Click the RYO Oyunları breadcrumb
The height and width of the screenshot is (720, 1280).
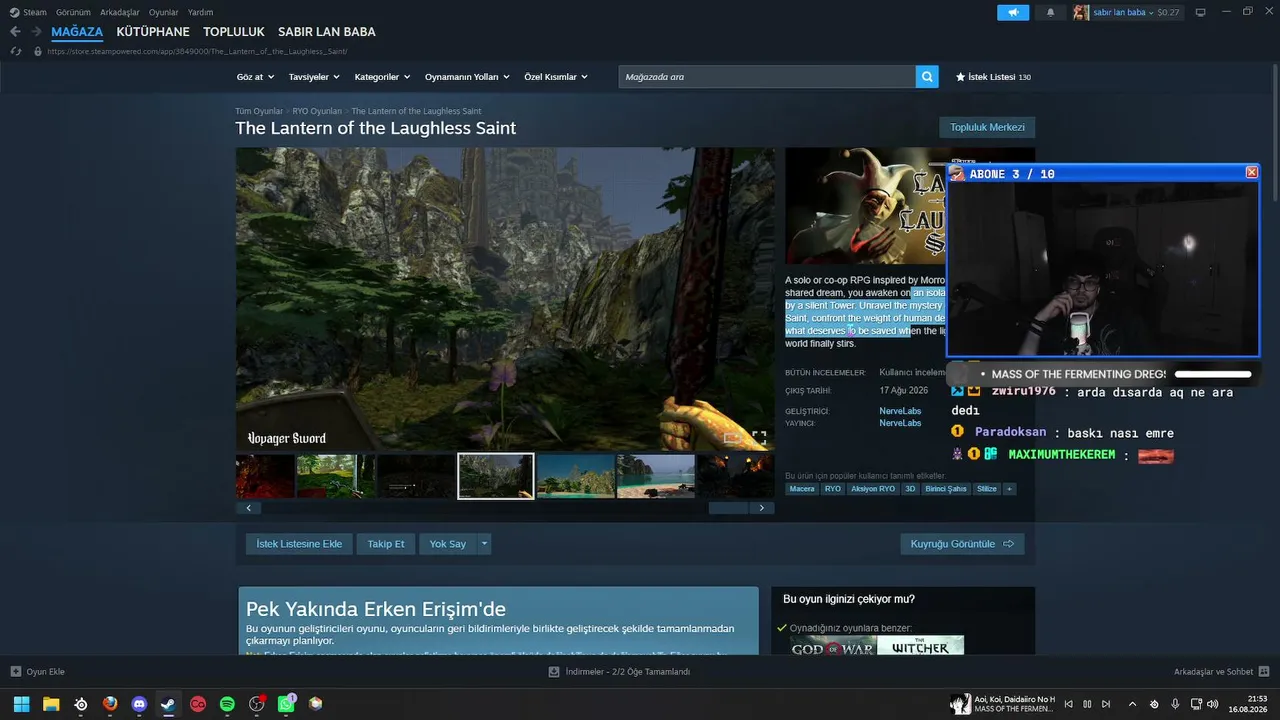(317, 111)
